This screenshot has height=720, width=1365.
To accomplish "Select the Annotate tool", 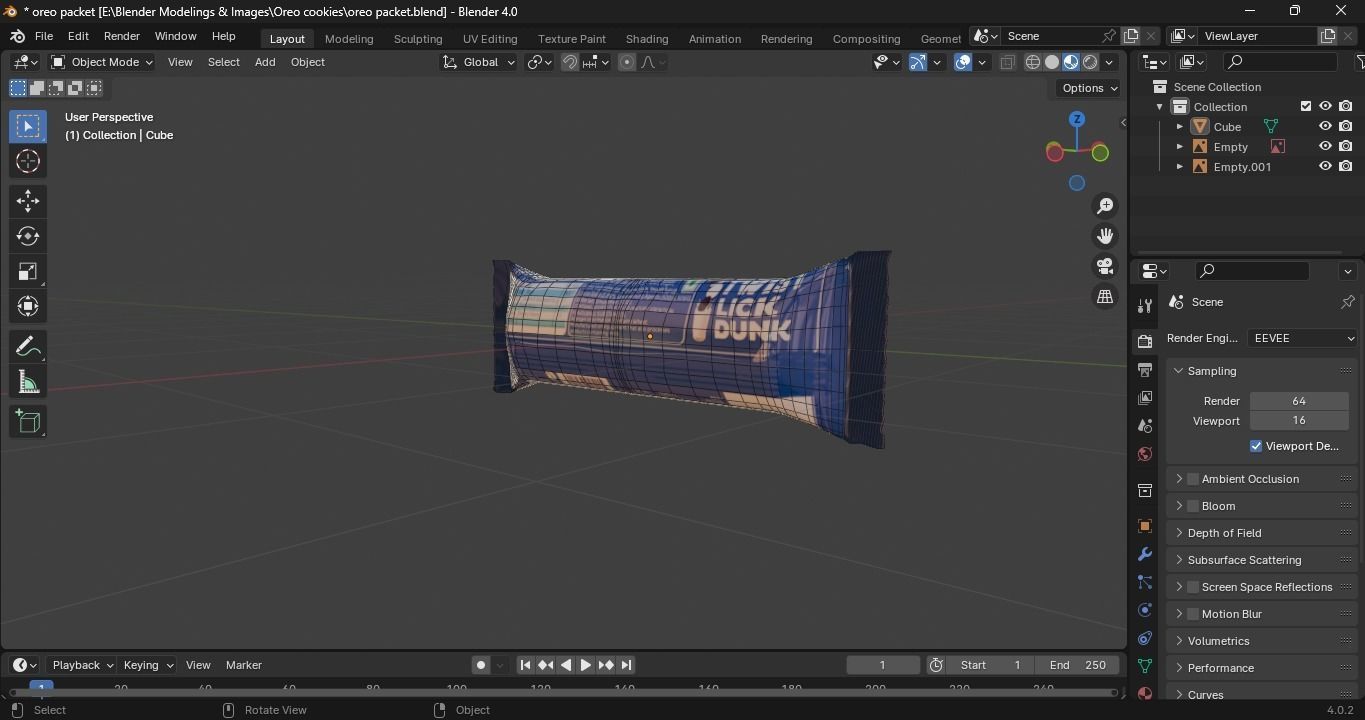I will tap(28, 347).
